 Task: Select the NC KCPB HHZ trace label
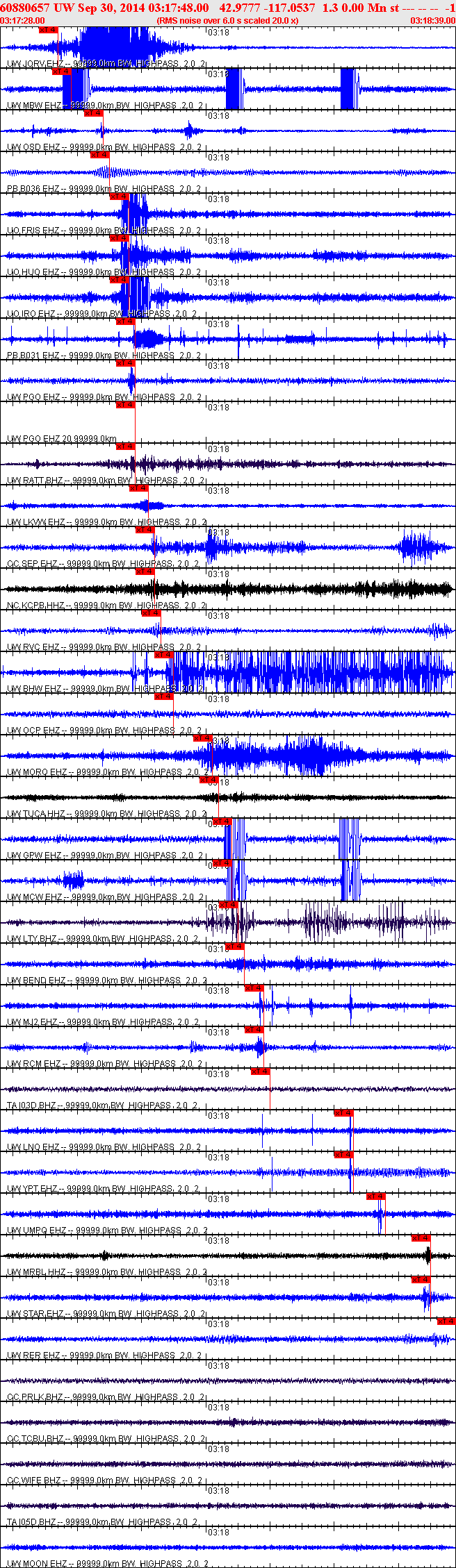pyautogui.click(x=106, y=606)
